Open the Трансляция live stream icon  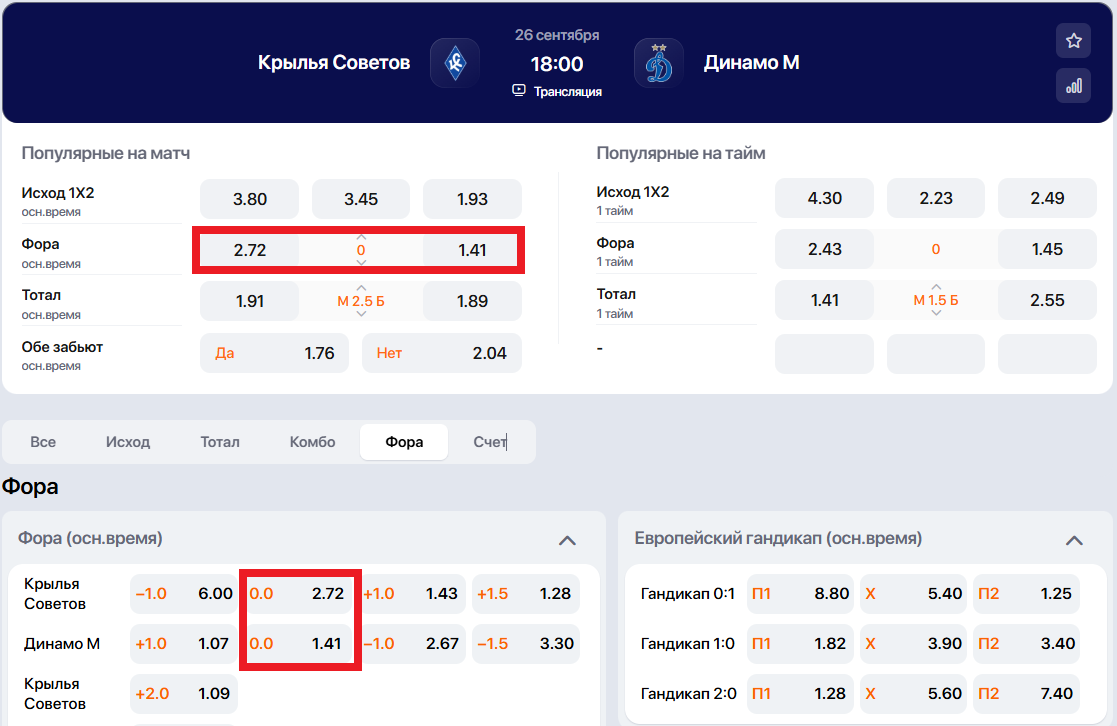tap(519, 90)
